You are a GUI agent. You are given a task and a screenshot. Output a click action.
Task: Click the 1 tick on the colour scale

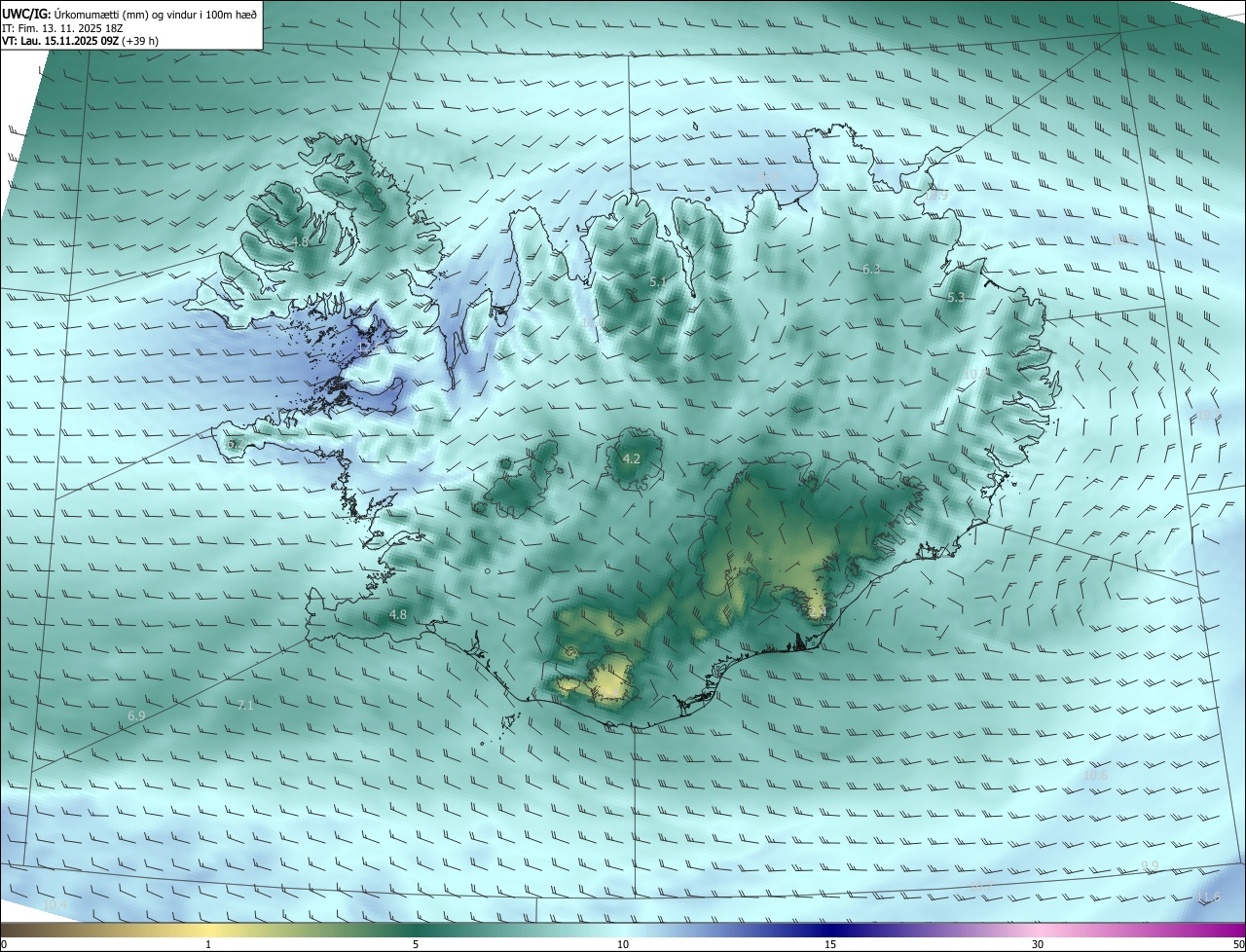click(x=208, y=944)
